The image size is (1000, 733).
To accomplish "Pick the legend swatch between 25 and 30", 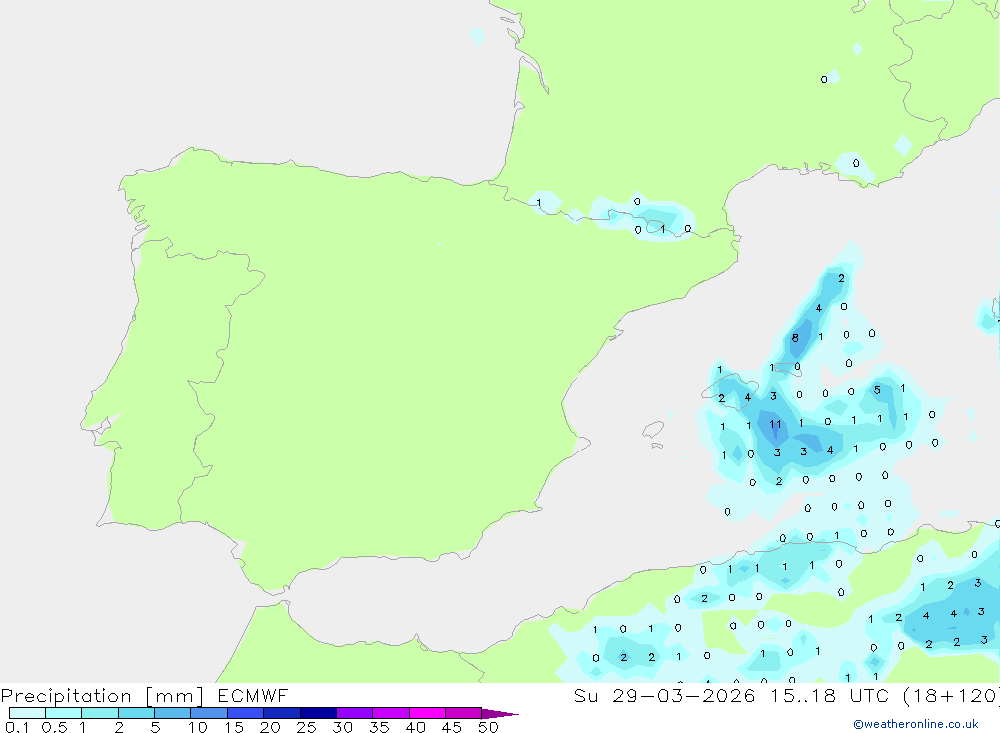I will pos(318,713).
